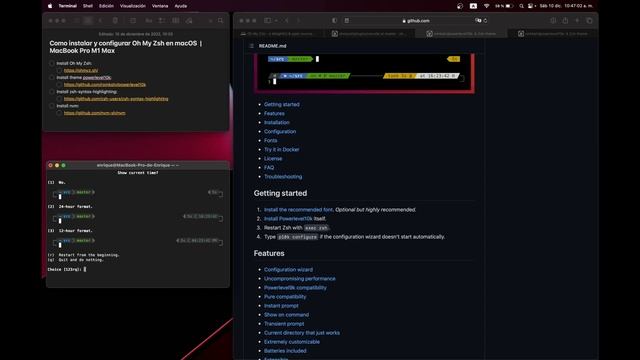Reload the GitHub page
Image resolution: width=640 pixels, height=360 pixels.
pyautogui.click(x=485, y=20)
